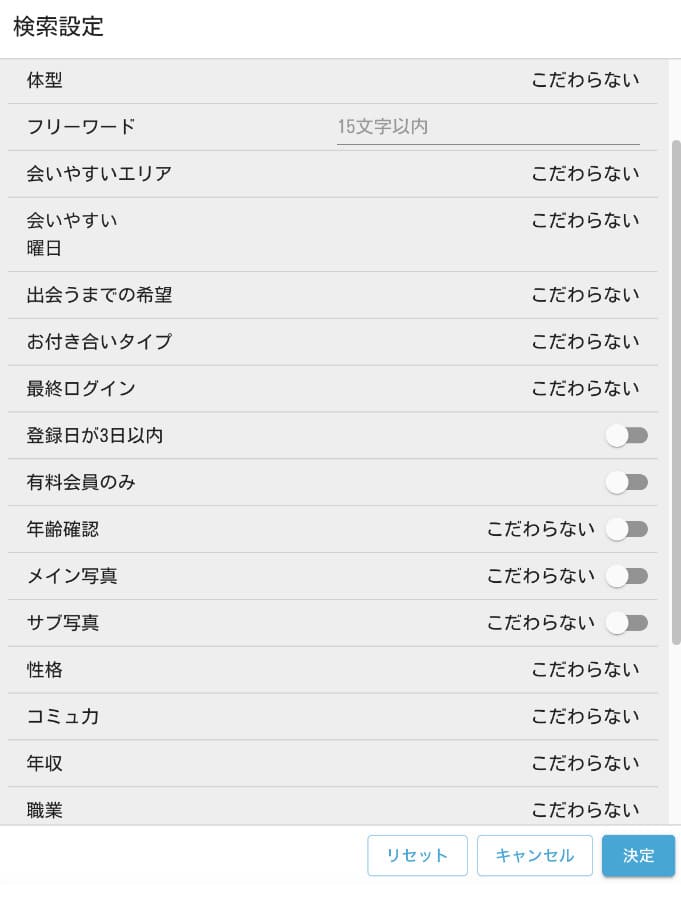Enable the 有料会員のみ switch
The width and height of the screenshot is (681, 902).
[x=627, y=483]
